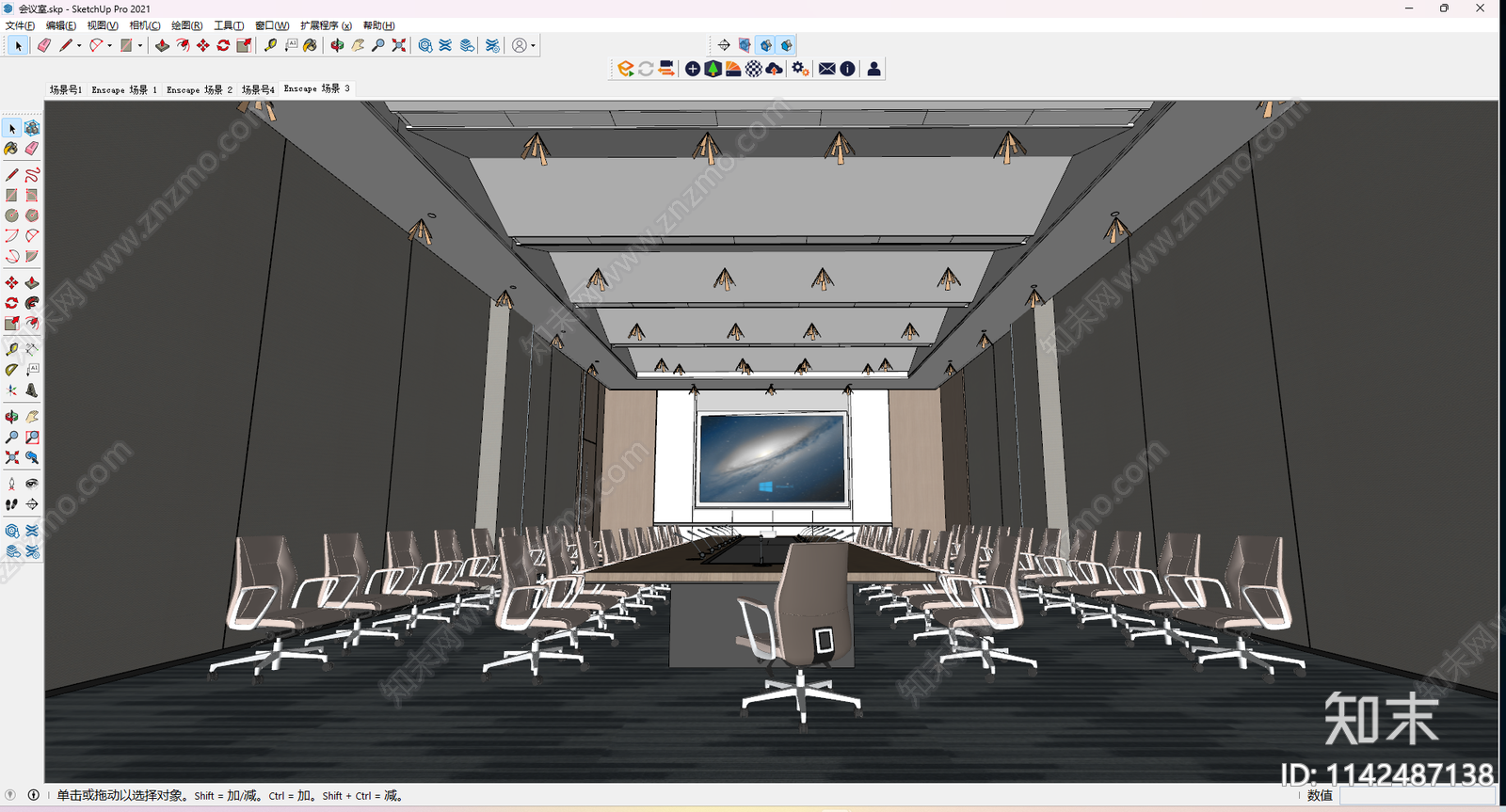1506x812 pixels.
Task: Expand the Rectangle shape tool dropdown arrow
Action: (140, 45)
